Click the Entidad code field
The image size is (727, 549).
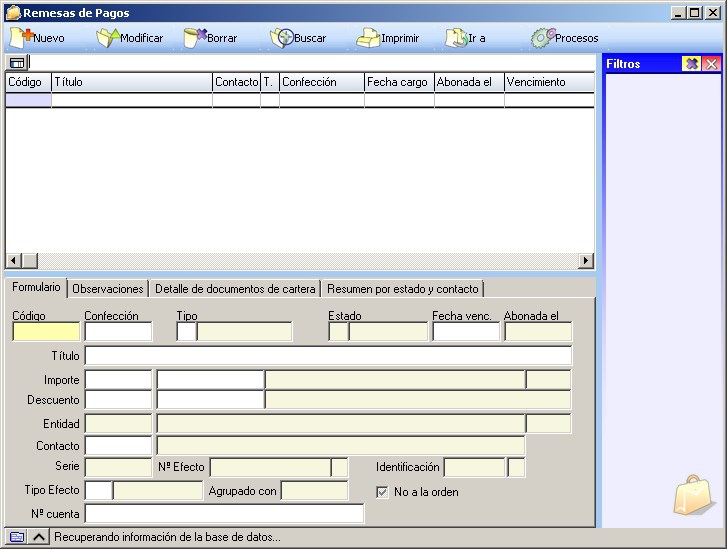coord(119,424)
